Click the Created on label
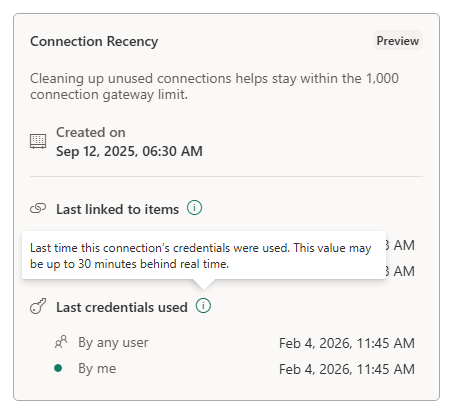456x415 pixels. 91,132
